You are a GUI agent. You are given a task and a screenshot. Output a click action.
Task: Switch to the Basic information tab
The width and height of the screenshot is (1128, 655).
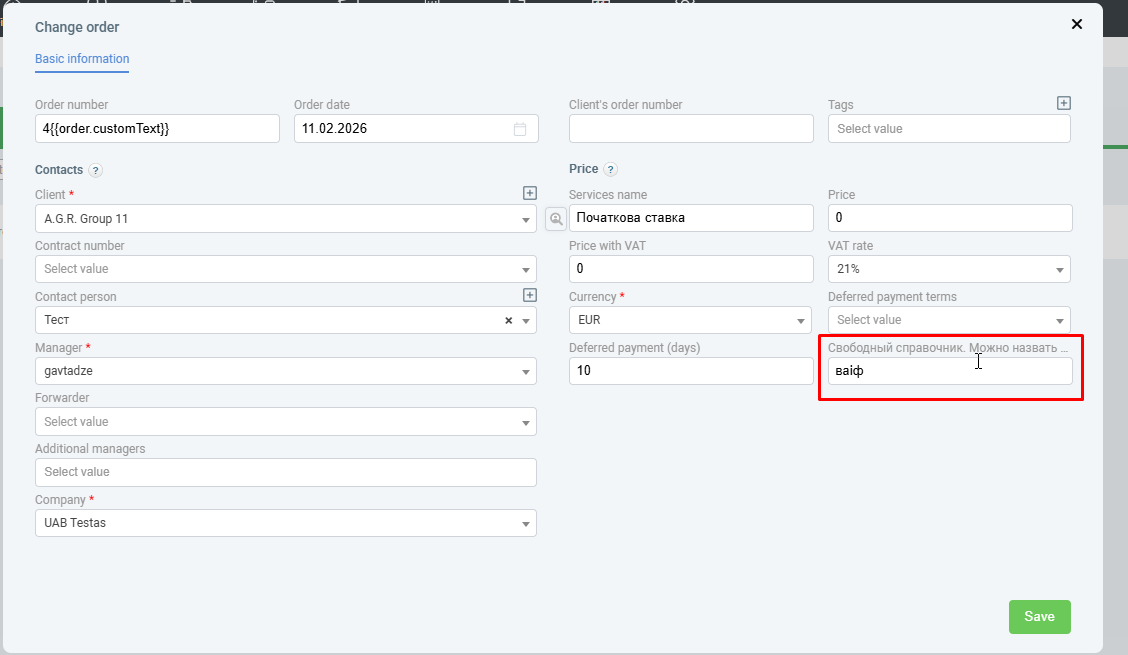click(x=82, y=59)
